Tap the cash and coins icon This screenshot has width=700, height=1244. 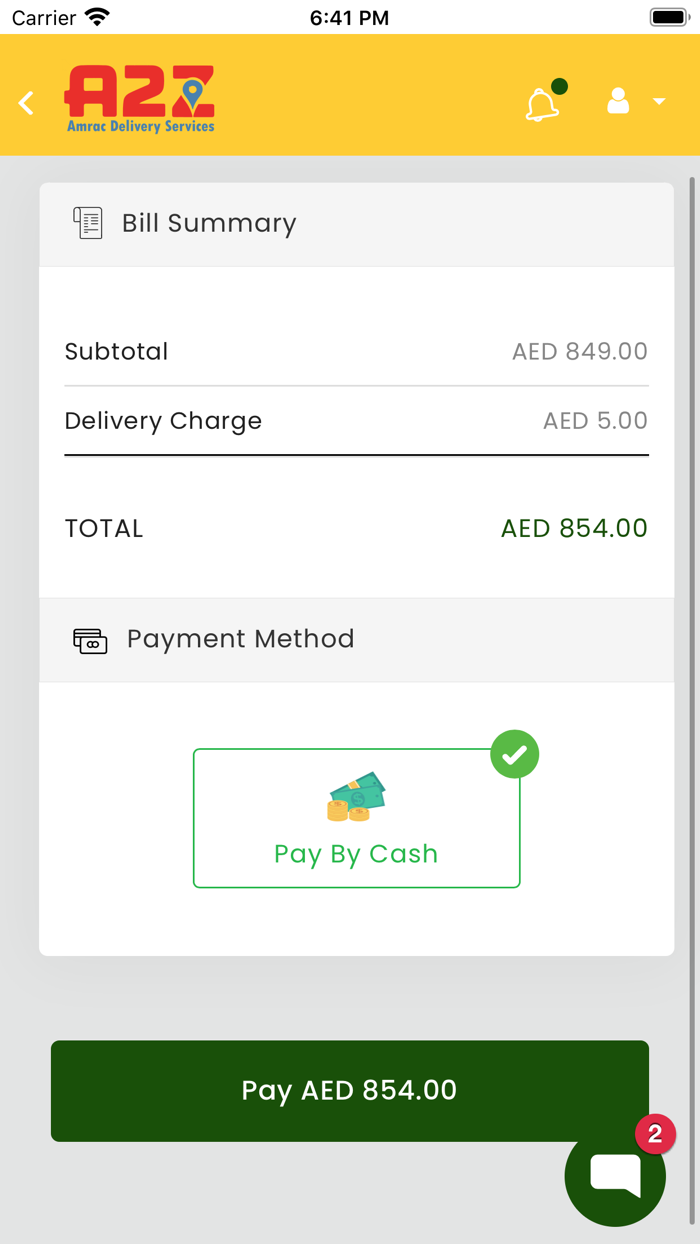tap(357, 797)
